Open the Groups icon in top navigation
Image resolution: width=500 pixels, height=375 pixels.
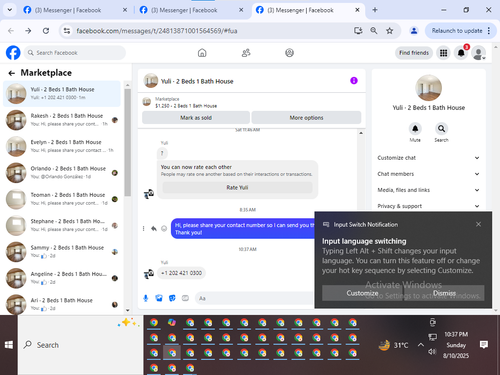289,53
